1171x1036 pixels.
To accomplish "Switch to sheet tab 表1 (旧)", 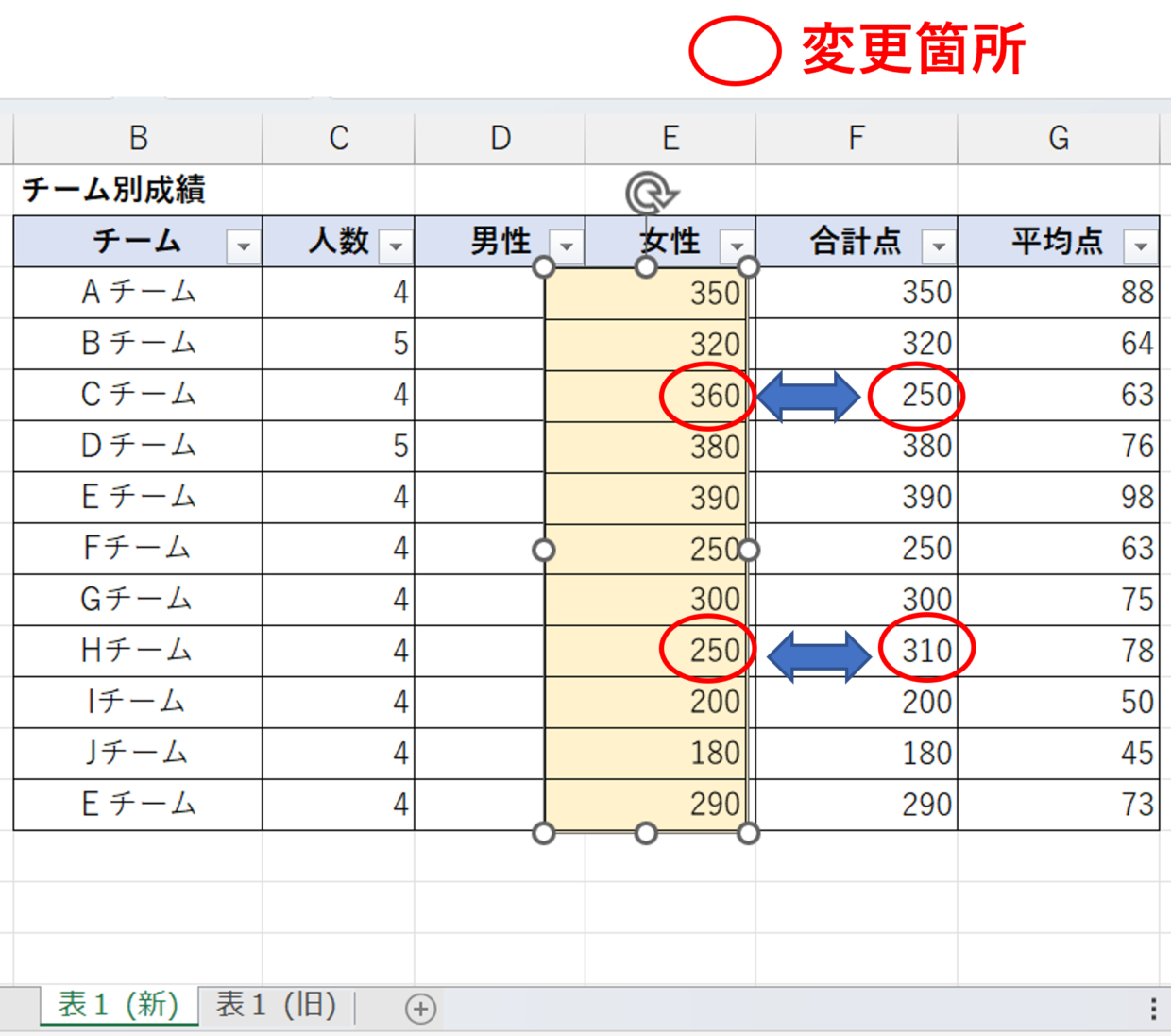I will pos(276,1005).
